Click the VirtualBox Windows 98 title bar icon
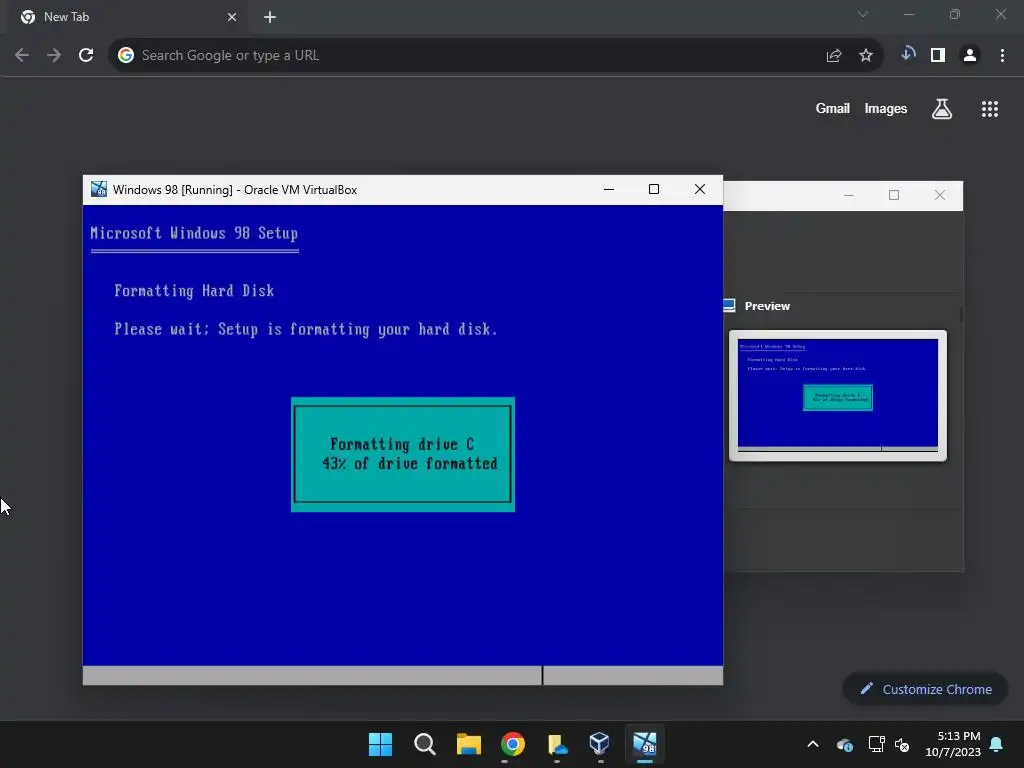This screenshot has width=1024, height=768. coord(99,189)
